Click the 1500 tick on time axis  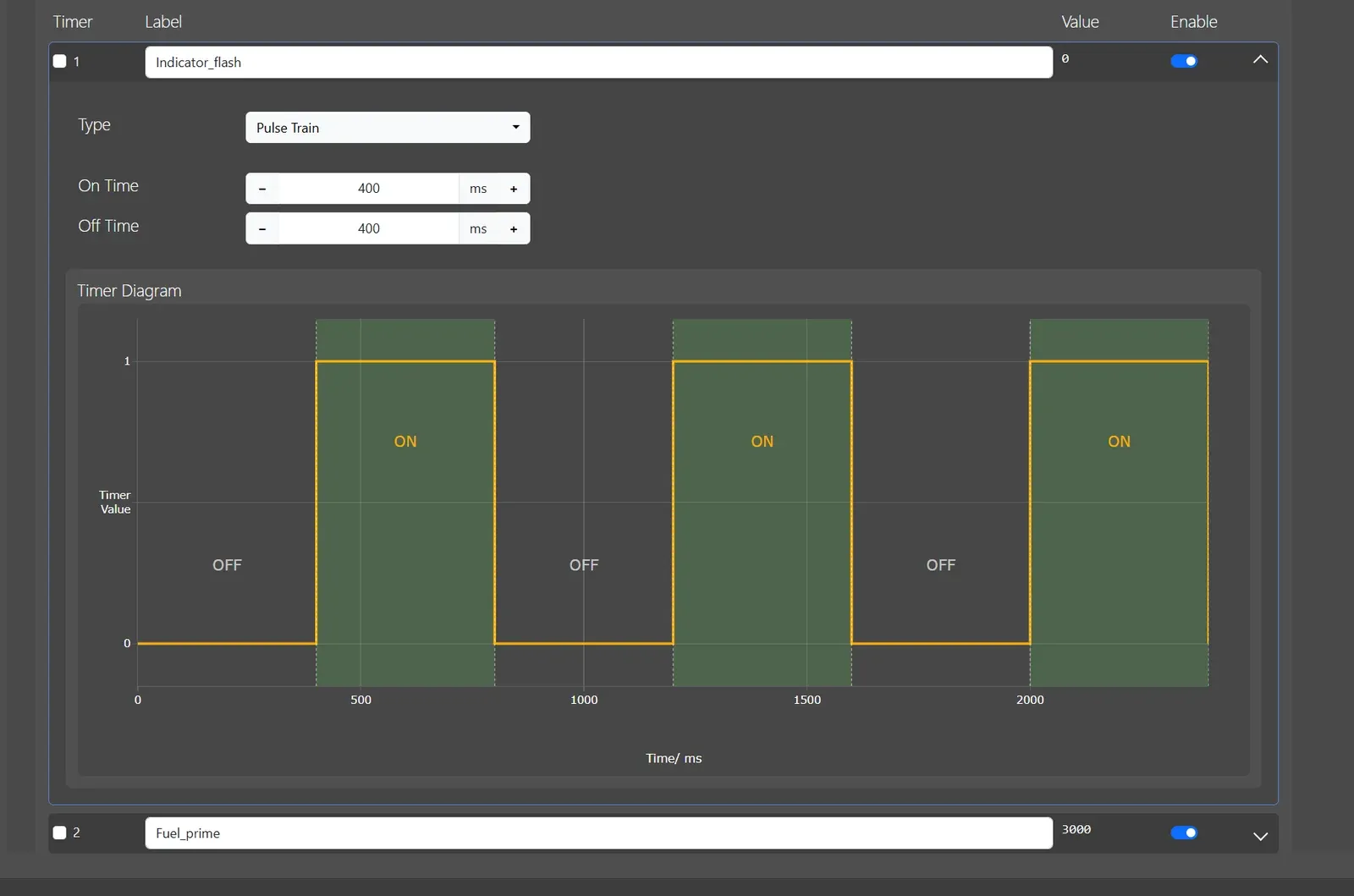click(807, 700)
